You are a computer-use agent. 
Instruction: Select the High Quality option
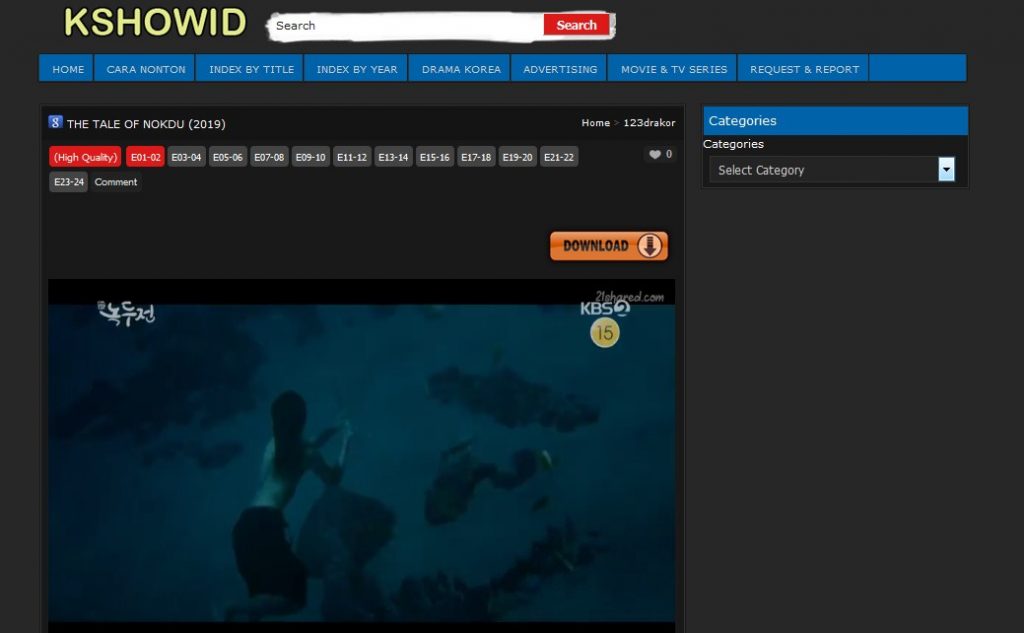pos(85,157)
